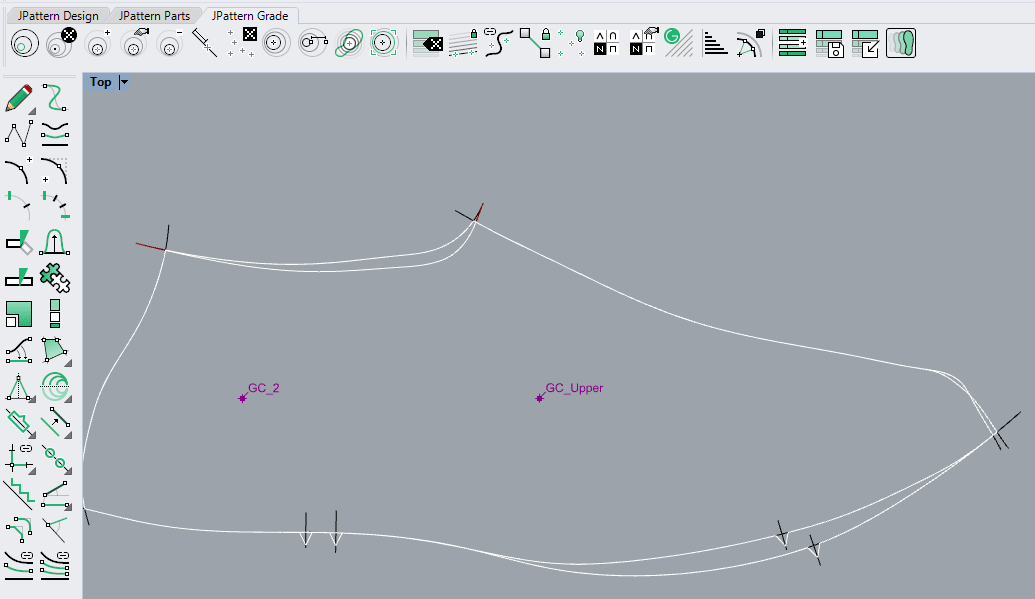Select the JPattern Grade tab
The width and height of the screenshot is (1035, 599).
250,16
